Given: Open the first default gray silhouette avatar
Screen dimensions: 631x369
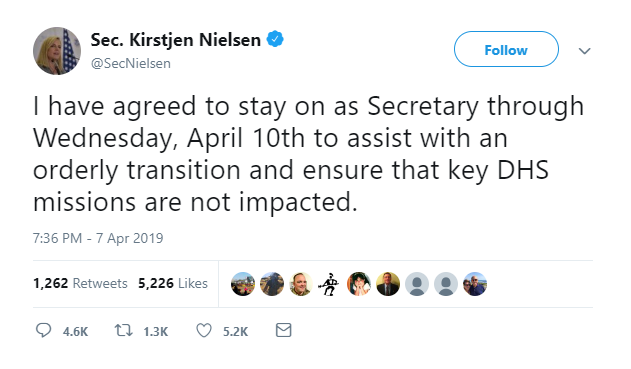Looking at the screenshot, I should tap(417, 284).
